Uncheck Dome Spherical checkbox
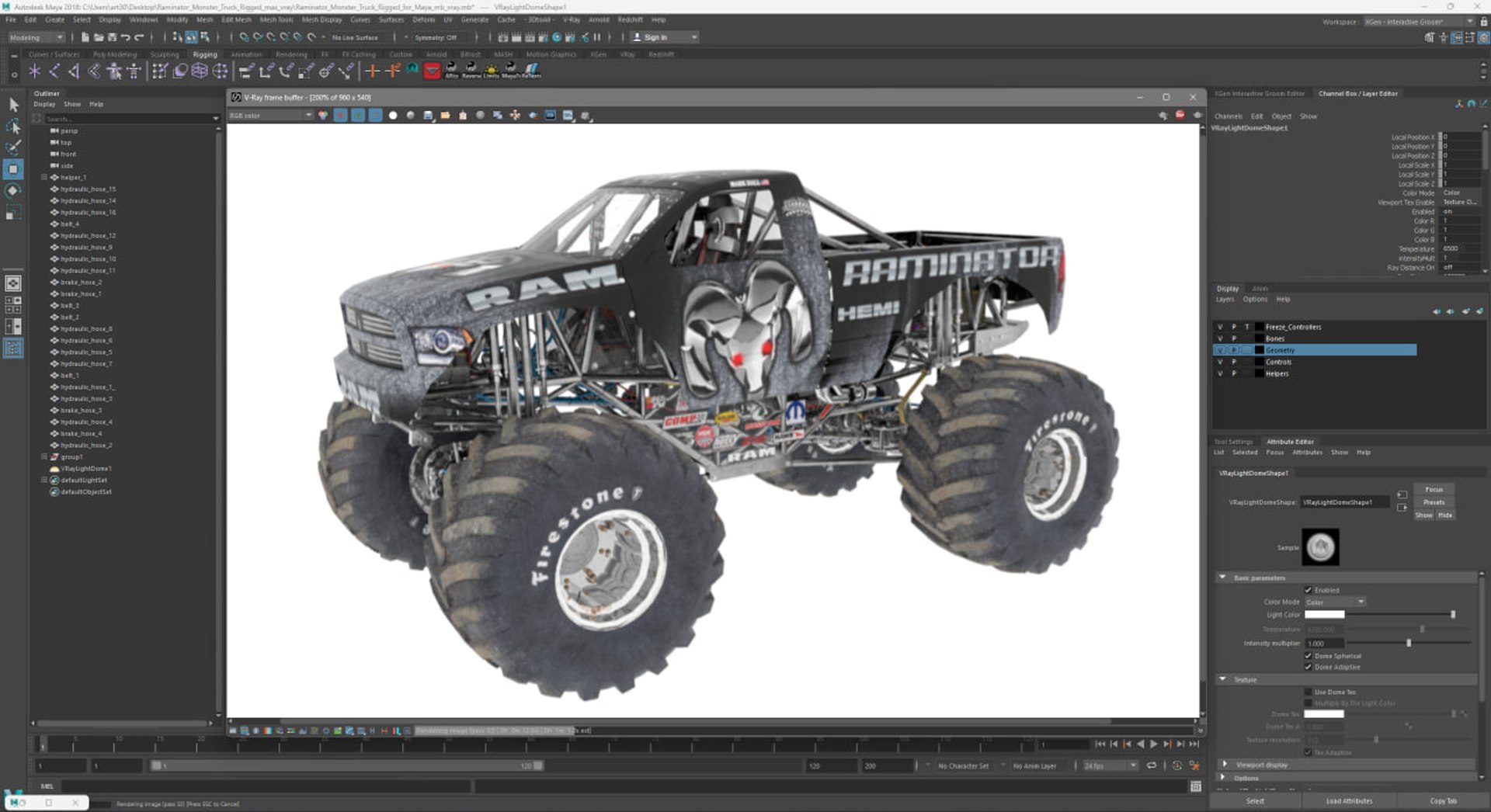The image size is (1491, 812). click(1309, 656)
